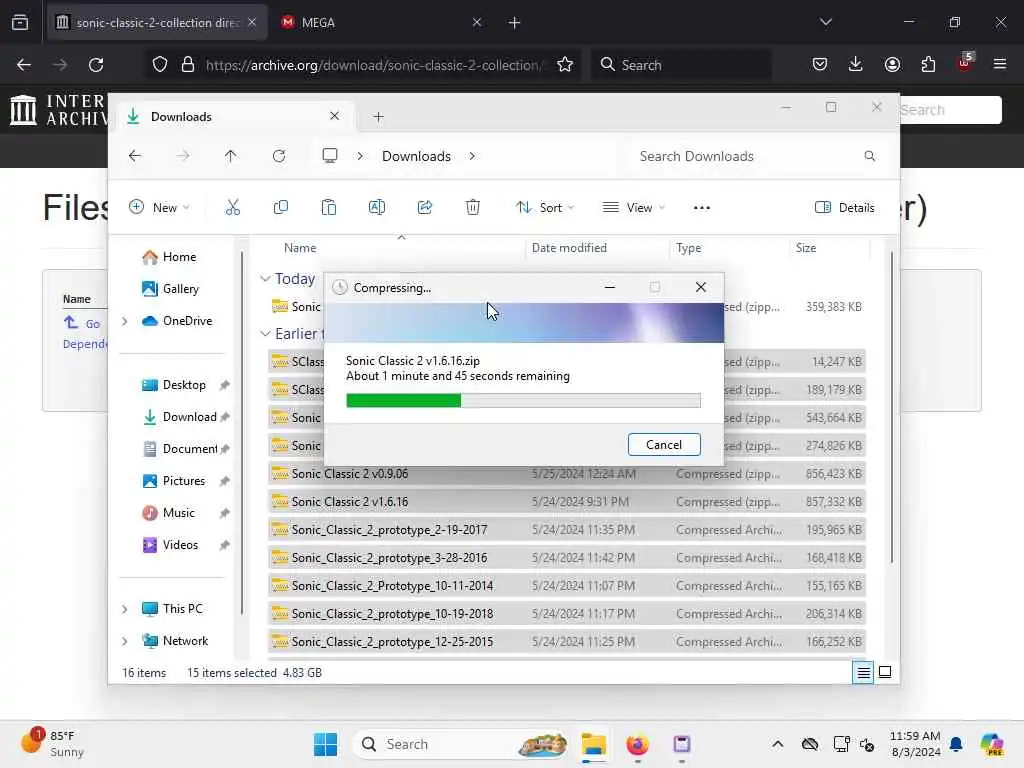Open the Firefox account icon
1024x768 pixels.
pyautogui.click(x=892, y=64)
